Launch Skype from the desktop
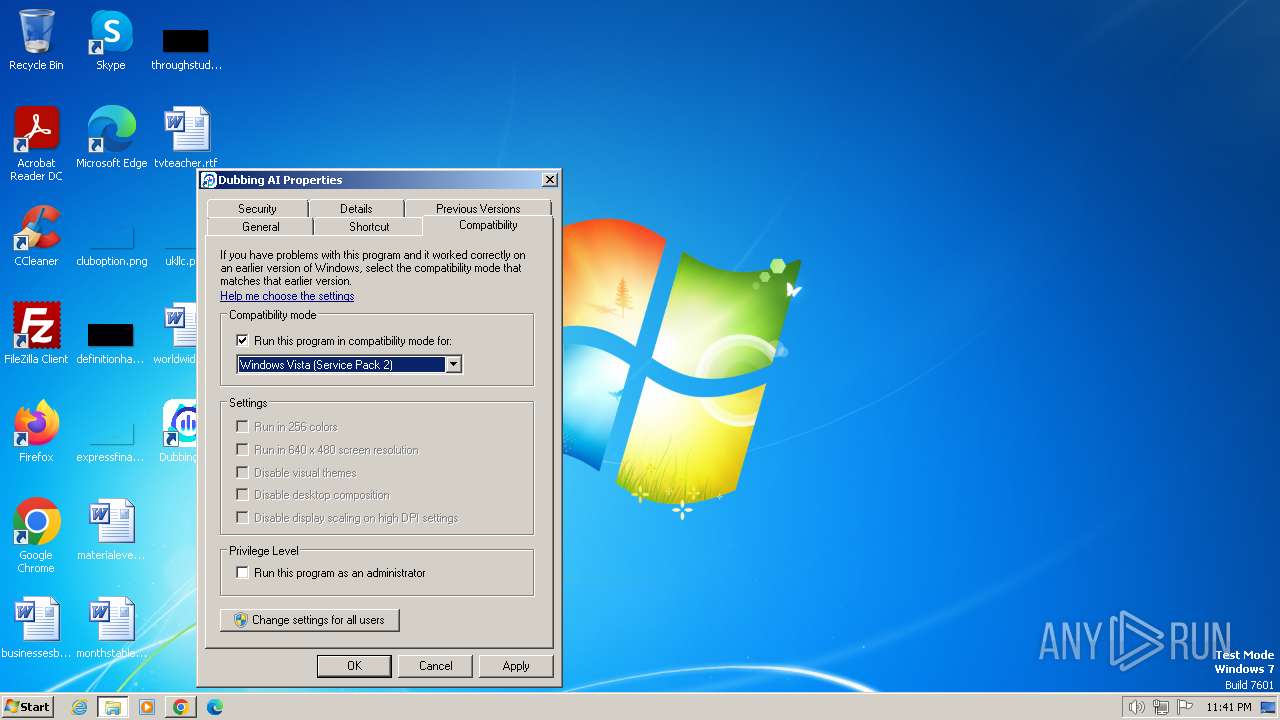The image size is (1280, 720). pyautogui.click(x=110, y=40)
